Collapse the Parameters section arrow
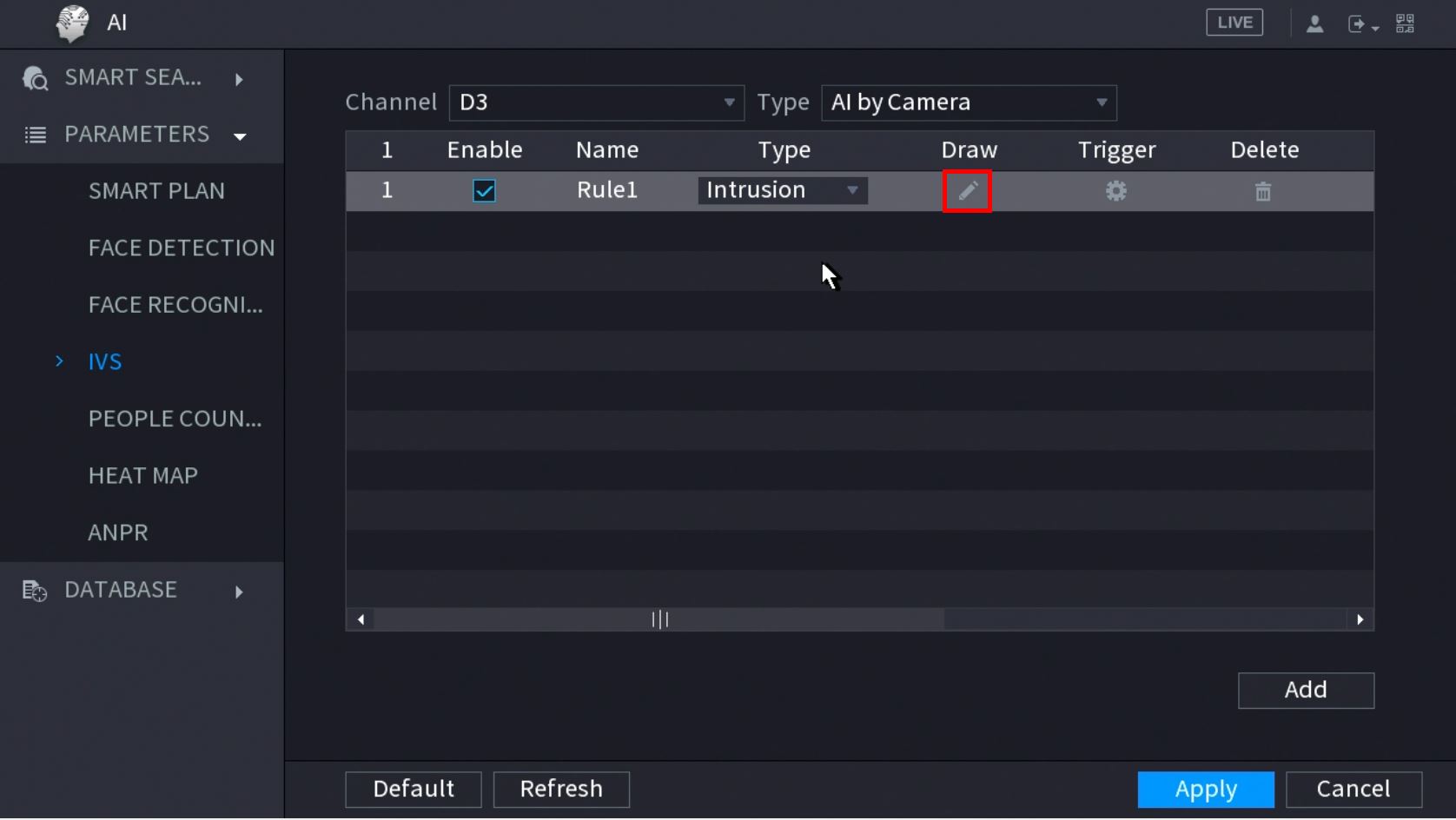 240,136
